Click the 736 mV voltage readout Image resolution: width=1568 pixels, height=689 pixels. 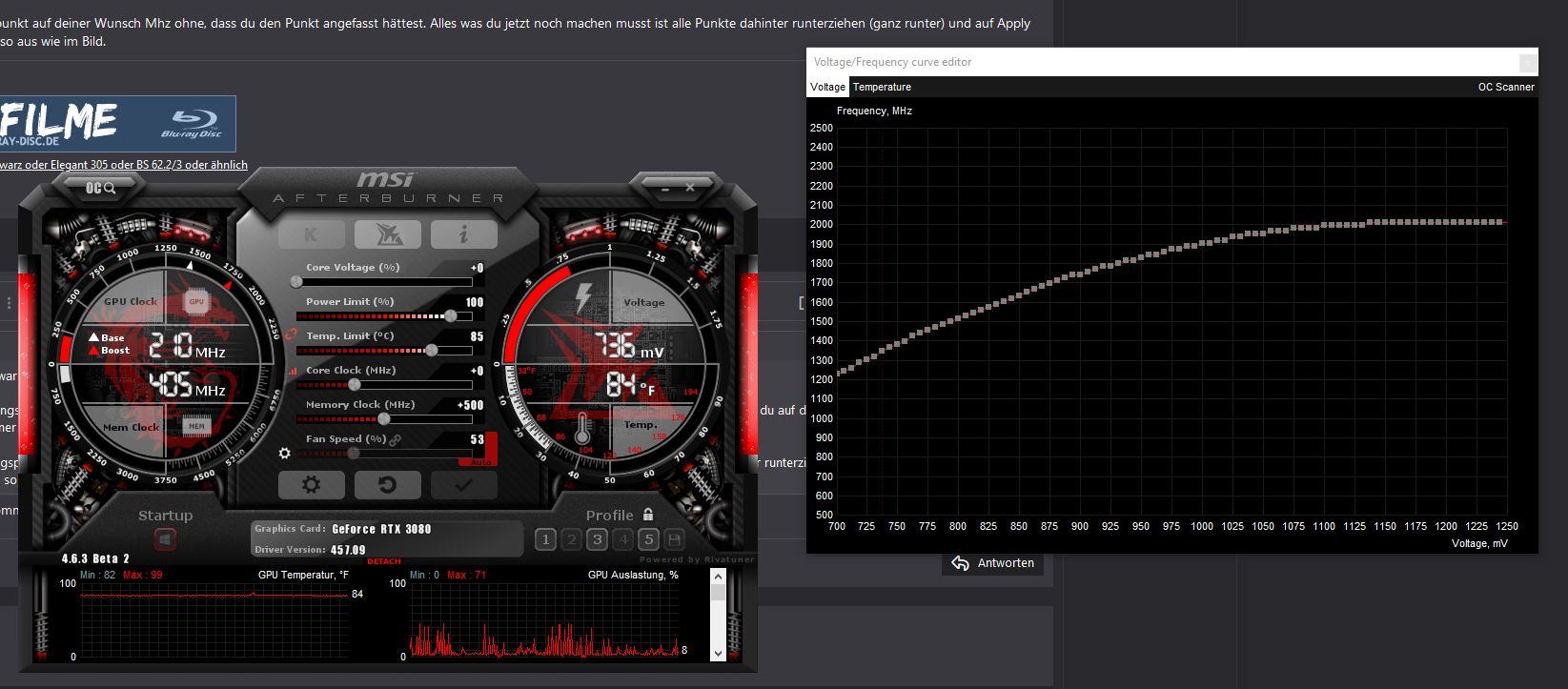pyautogui.click(x=628, y=346)
